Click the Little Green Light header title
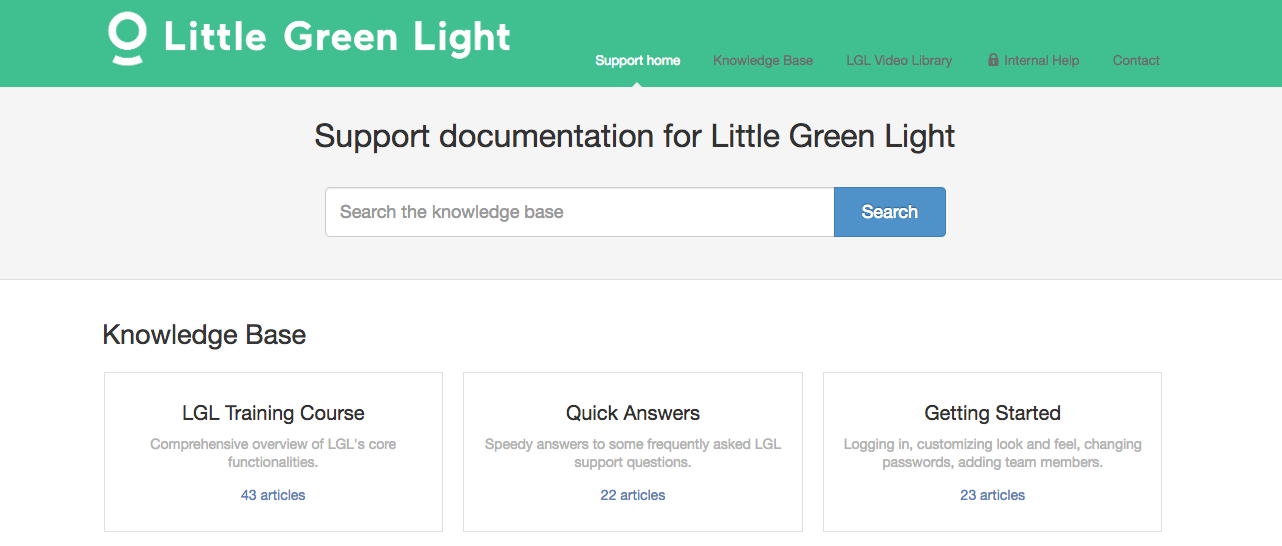The image size is (1282, 546). 337,38
